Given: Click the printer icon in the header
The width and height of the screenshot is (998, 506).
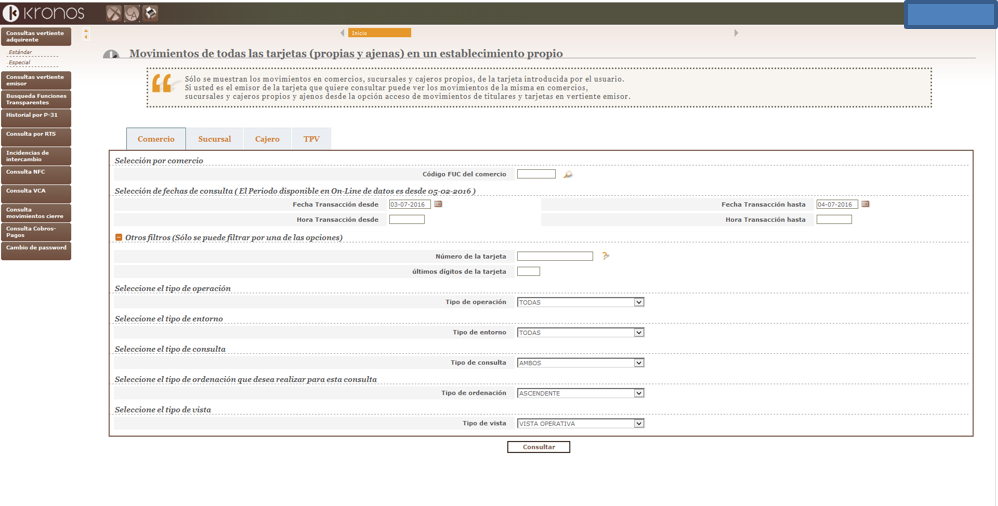Looking at the screenshot, I should [150, 13].
